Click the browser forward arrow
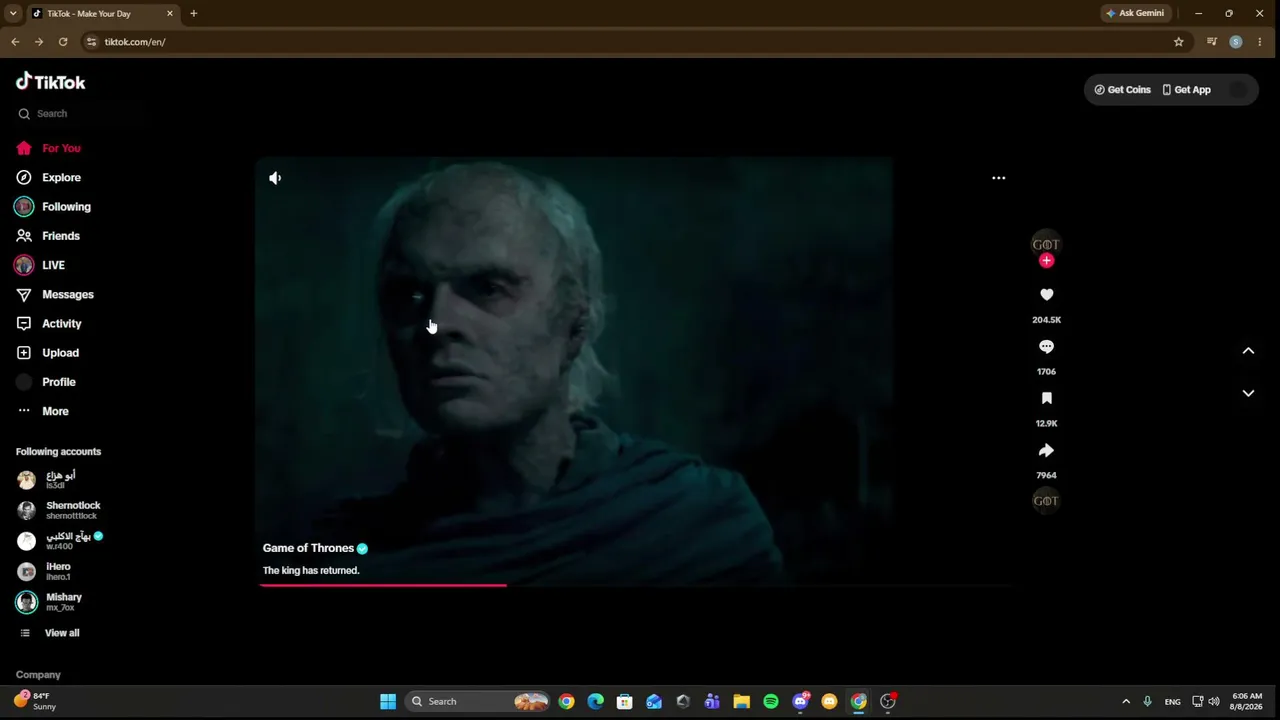1280x720 pixels. (39, 42)
